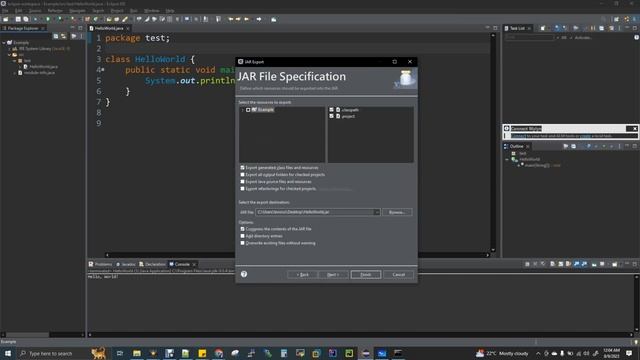Open the File menu

[5, 11]
